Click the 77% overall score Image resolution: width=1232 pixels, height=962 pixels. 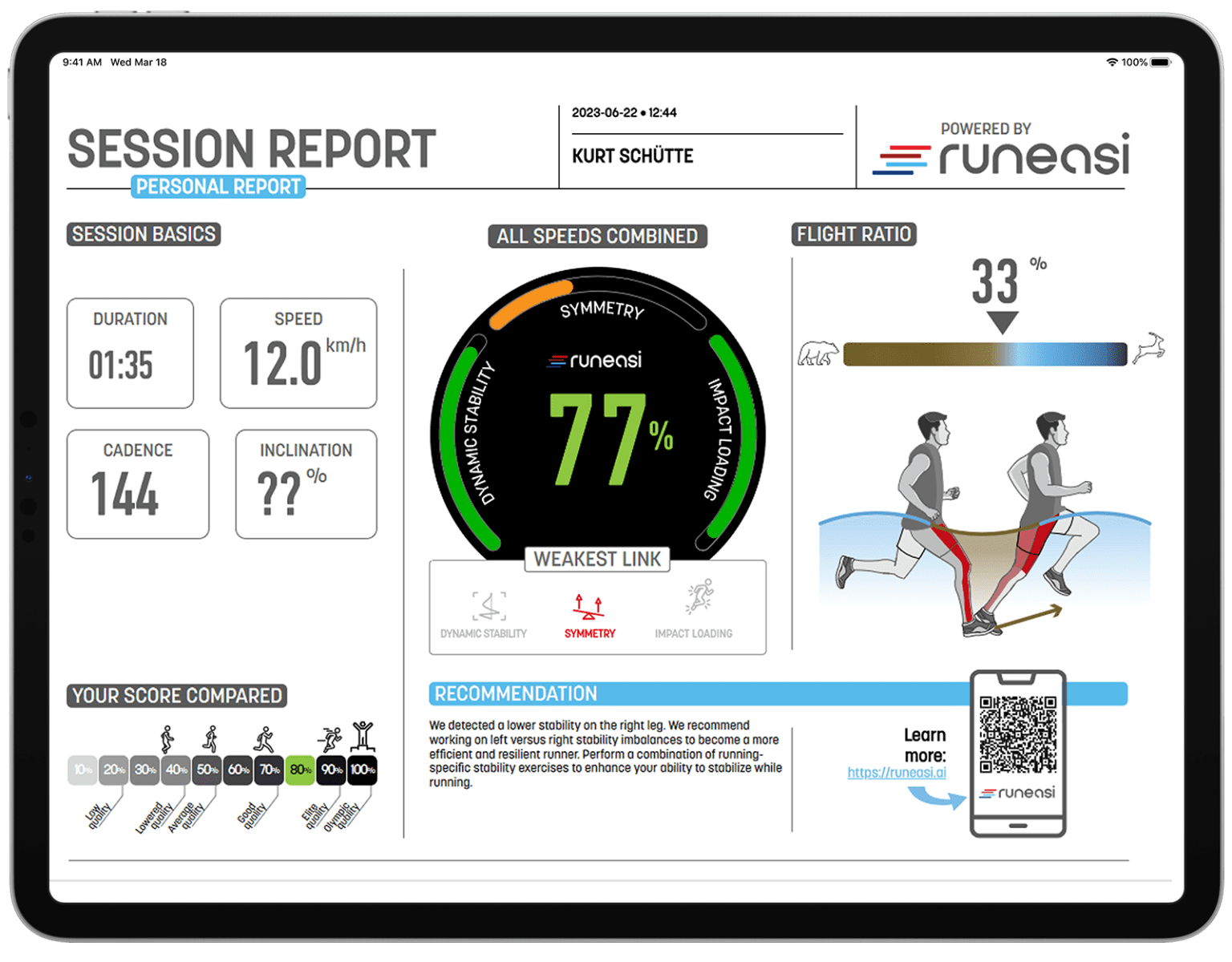[611, 439]
